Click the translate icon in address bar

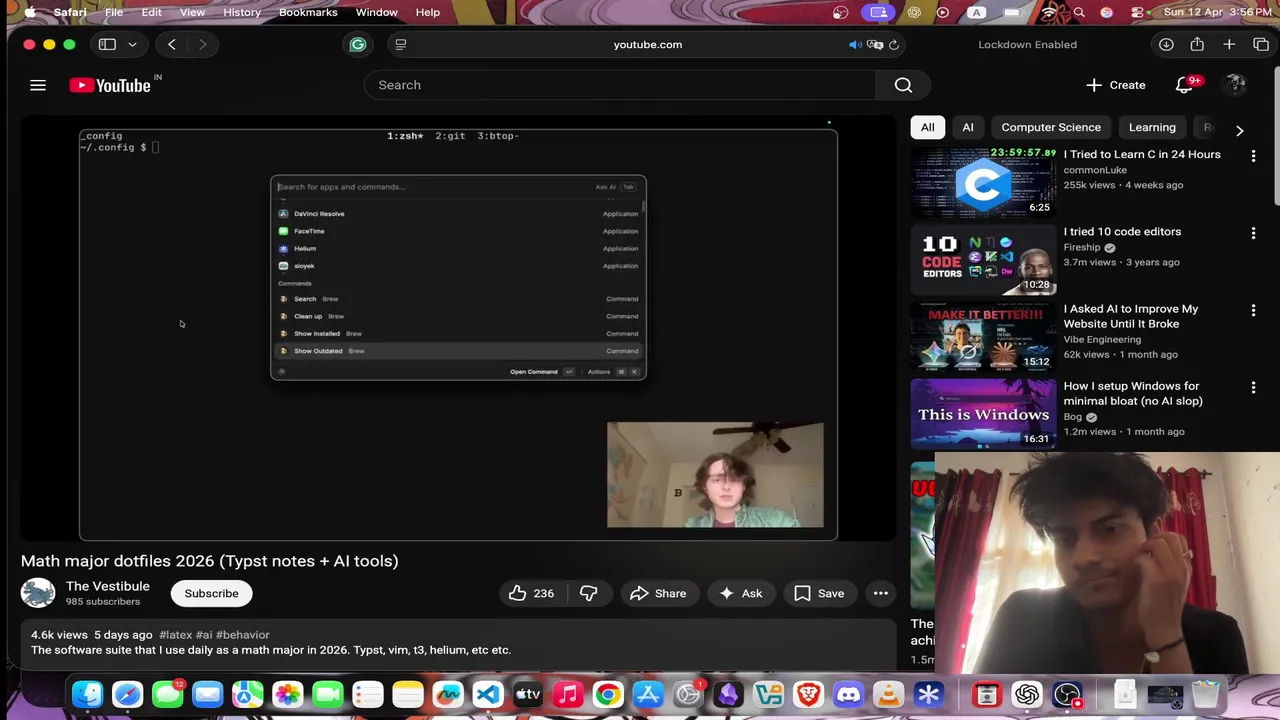pos(875,44)
